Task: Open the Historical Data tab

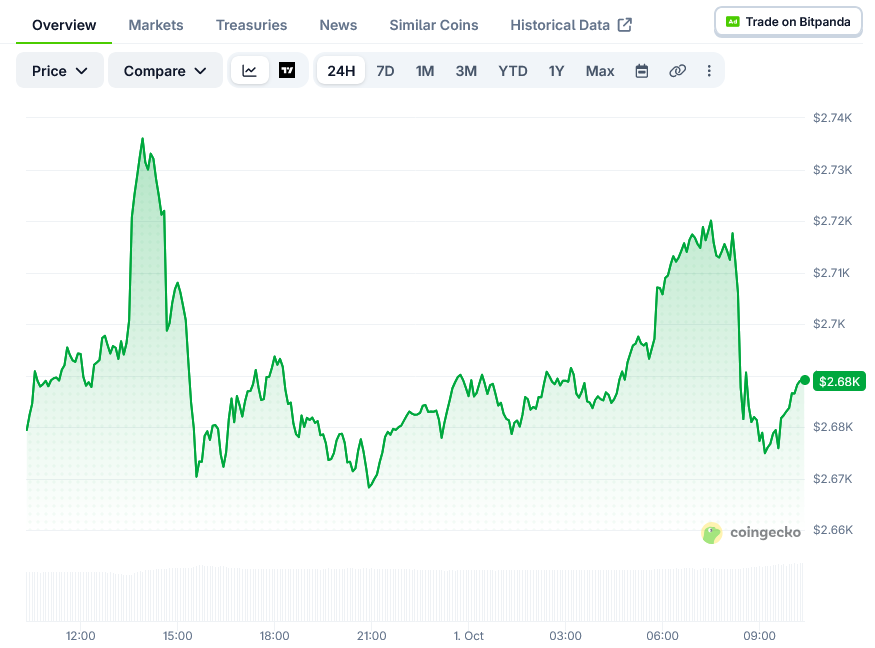Action: 571,25
